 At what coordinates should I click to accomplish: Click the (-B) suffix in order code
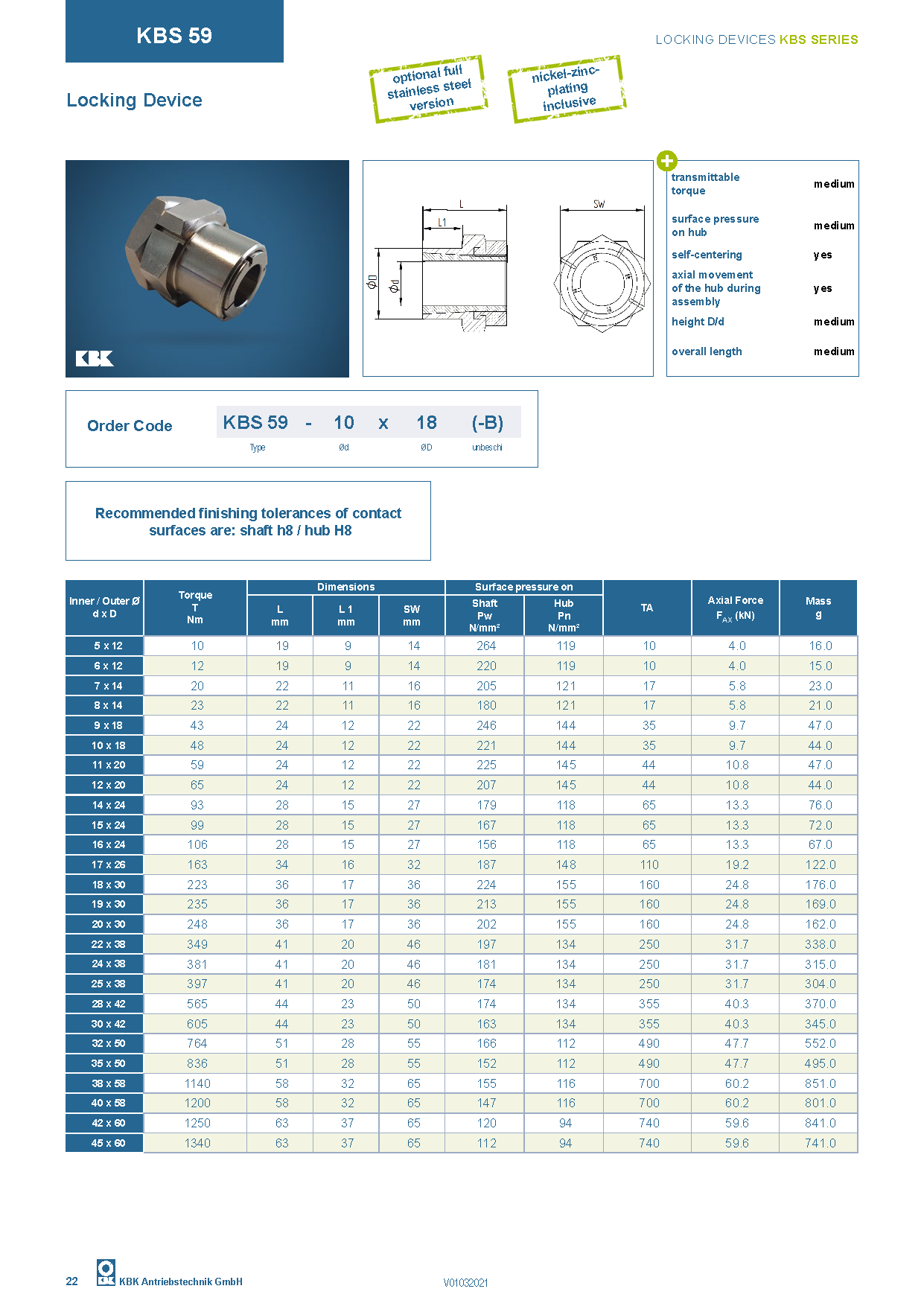487,423
